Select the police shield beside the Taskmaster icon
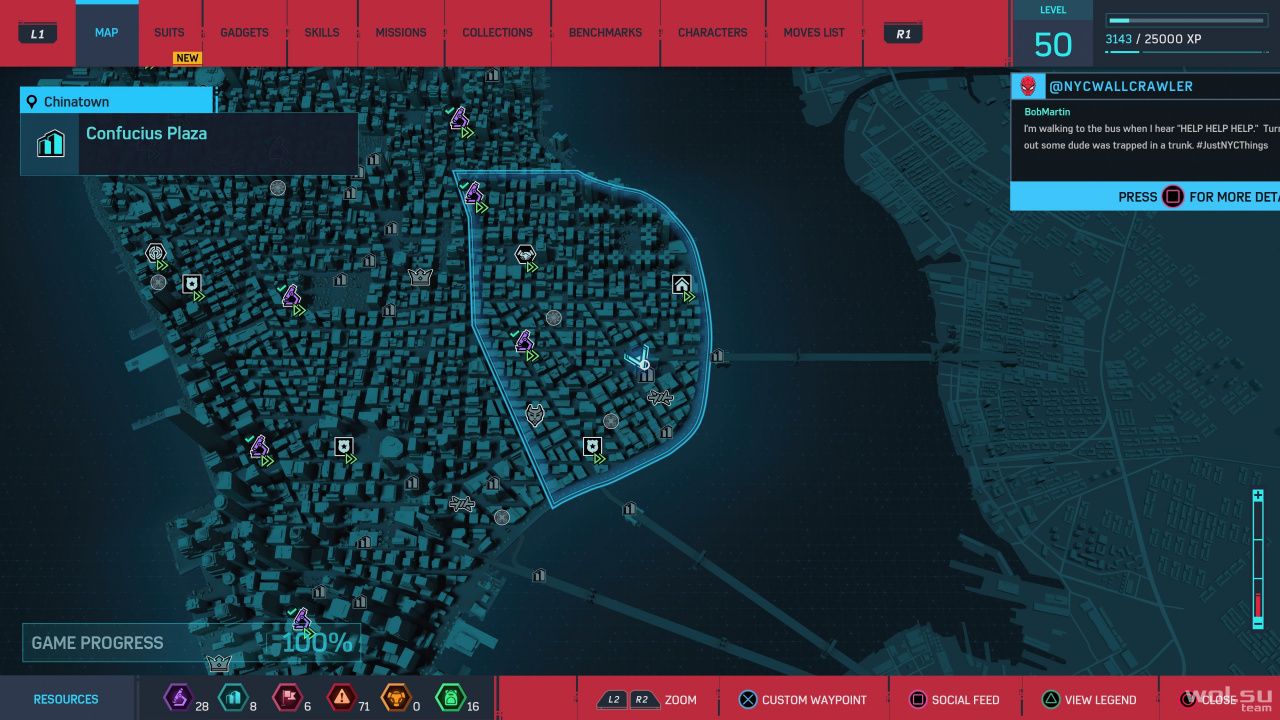The image size is (1280, 720). (192, 284)
